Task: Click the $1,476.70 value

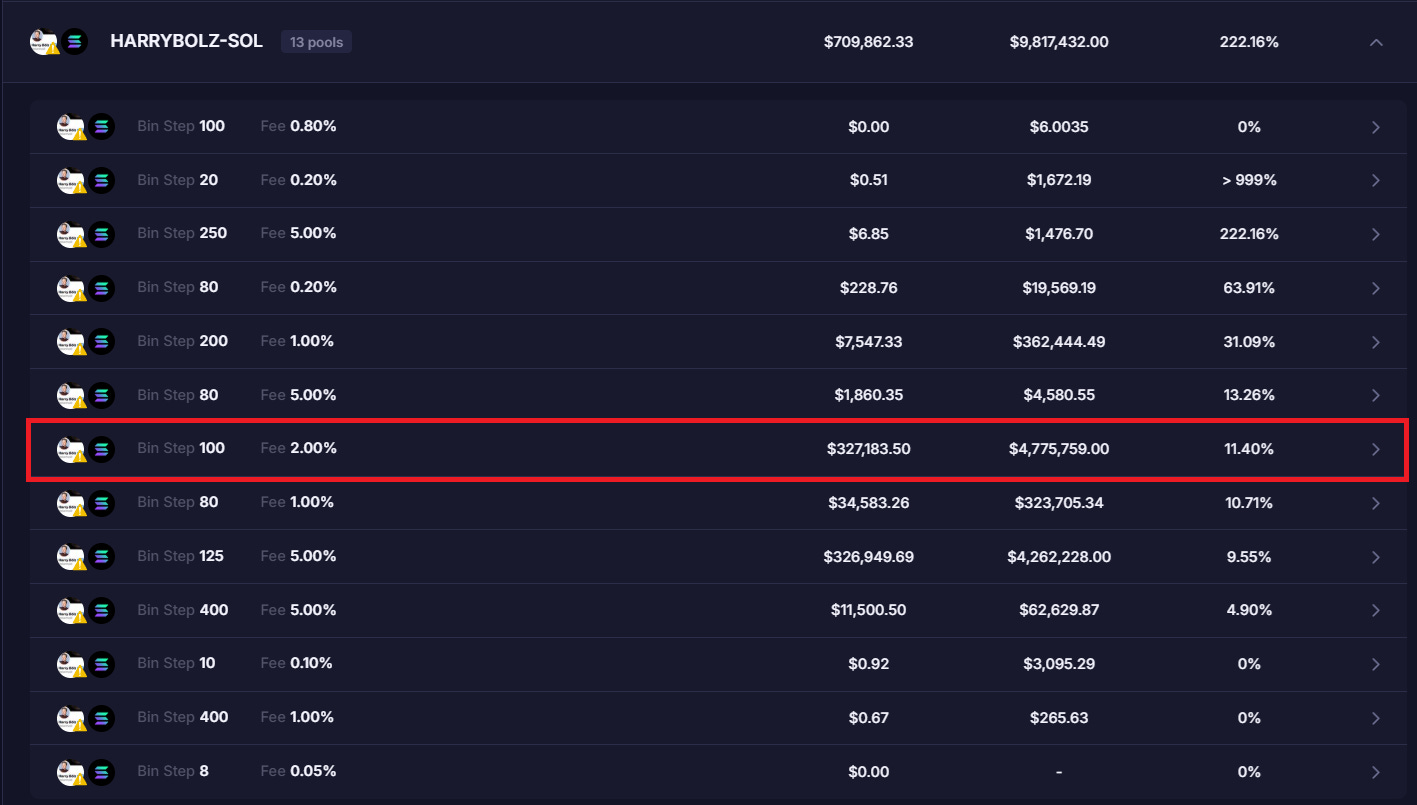Action: tap(1059, 234)
